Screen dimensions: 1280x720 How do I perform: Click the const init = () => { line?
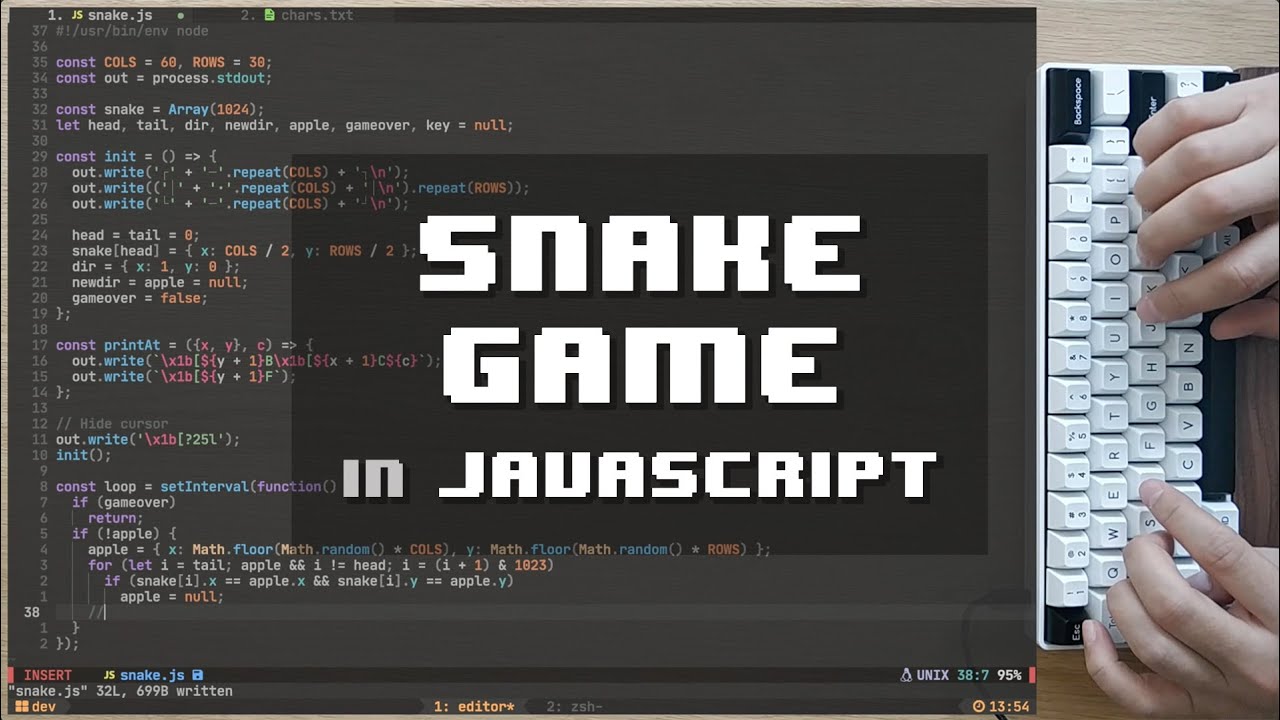(136, 157)
